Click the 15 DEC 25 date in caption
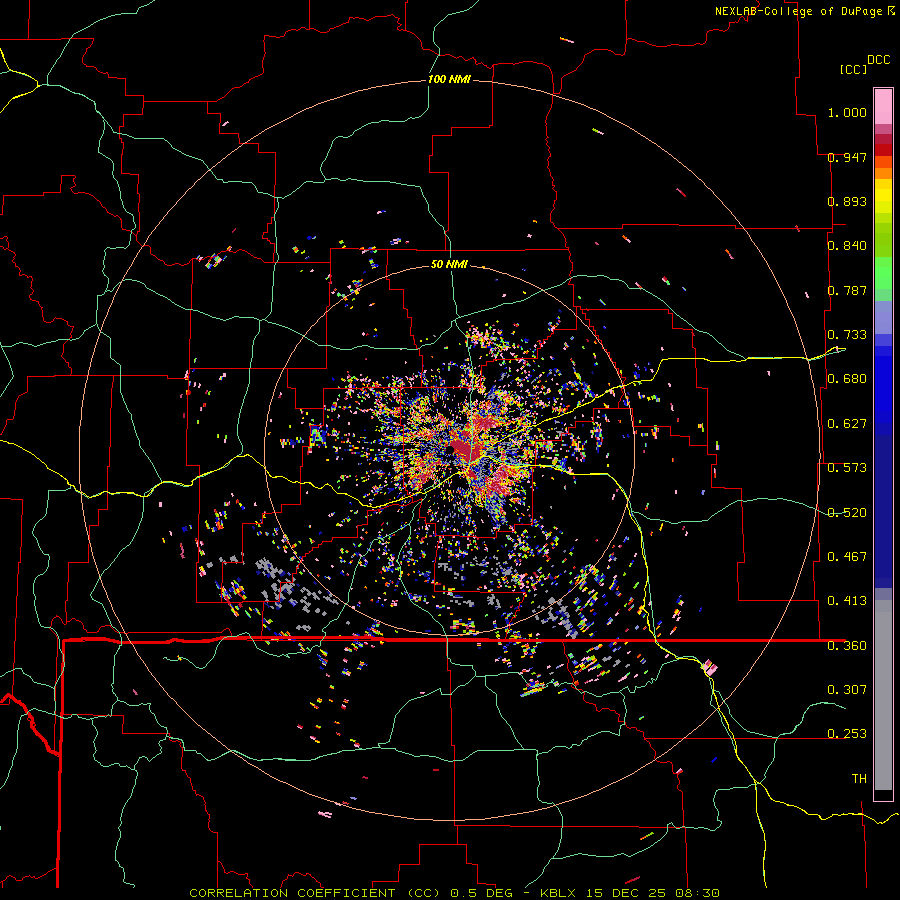The height and width of the screenshot is (900, 900). pyautogui.click(x=626, y=893)
